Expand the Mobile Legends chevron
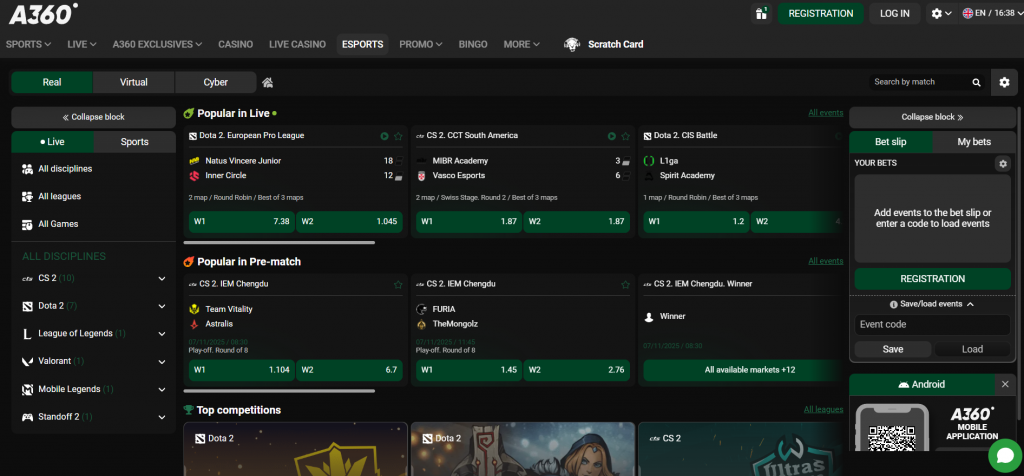The image size is (1024, 476). click(x=162, y=389)
